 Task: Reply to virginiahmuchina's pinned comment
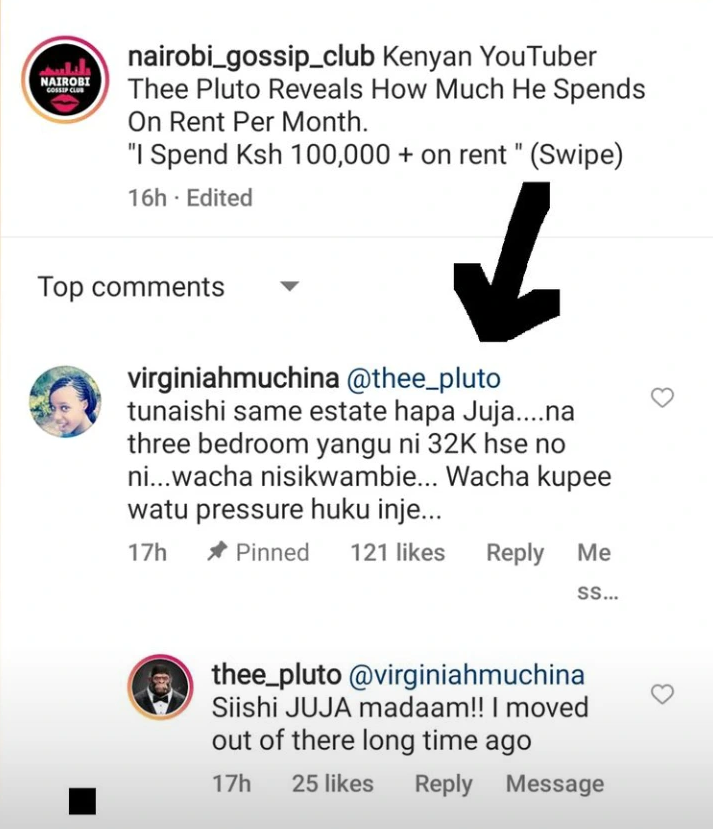coord(515,553)
